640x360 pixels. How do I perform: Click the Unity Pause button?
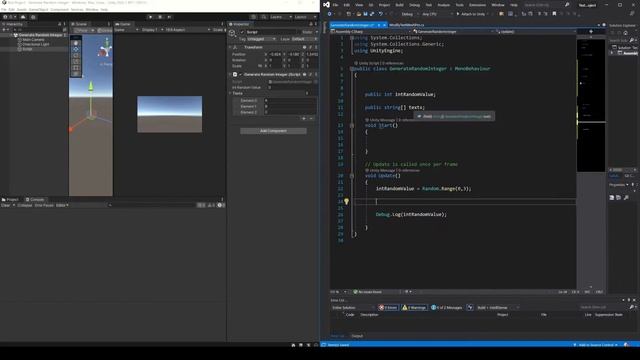coord(160,17)
